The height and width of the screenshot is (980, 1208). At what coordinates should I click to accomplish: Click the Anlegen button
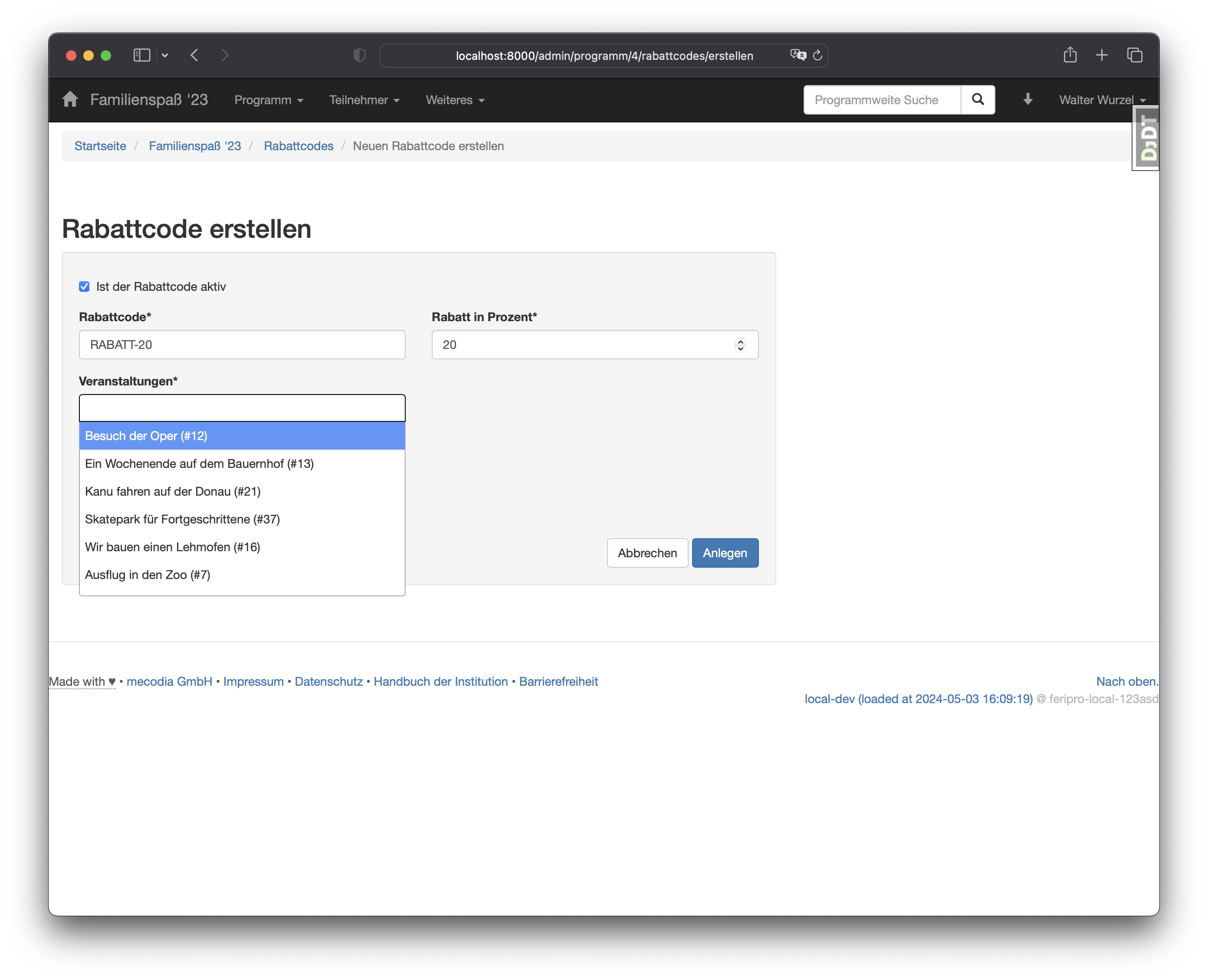coord(725,552)
